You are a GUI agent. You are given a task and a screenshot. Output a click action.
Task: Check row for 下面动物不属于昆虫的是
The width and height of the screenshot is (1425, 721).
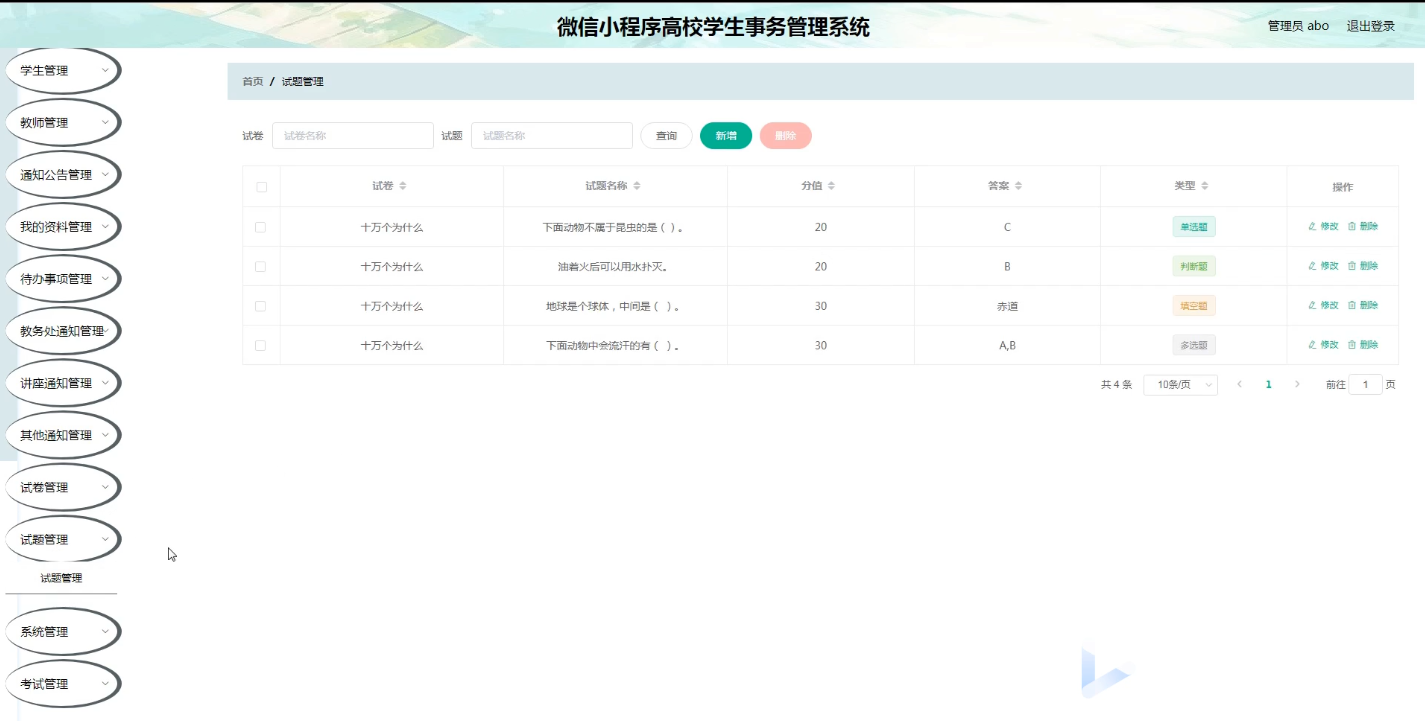261,227
